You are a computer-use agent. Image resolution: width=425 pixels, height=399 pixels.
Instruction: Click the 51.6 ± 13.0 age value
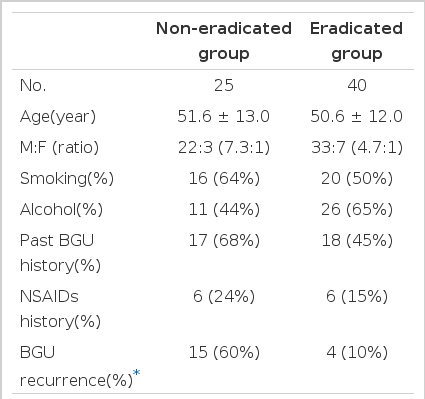[x=223, y=117]
